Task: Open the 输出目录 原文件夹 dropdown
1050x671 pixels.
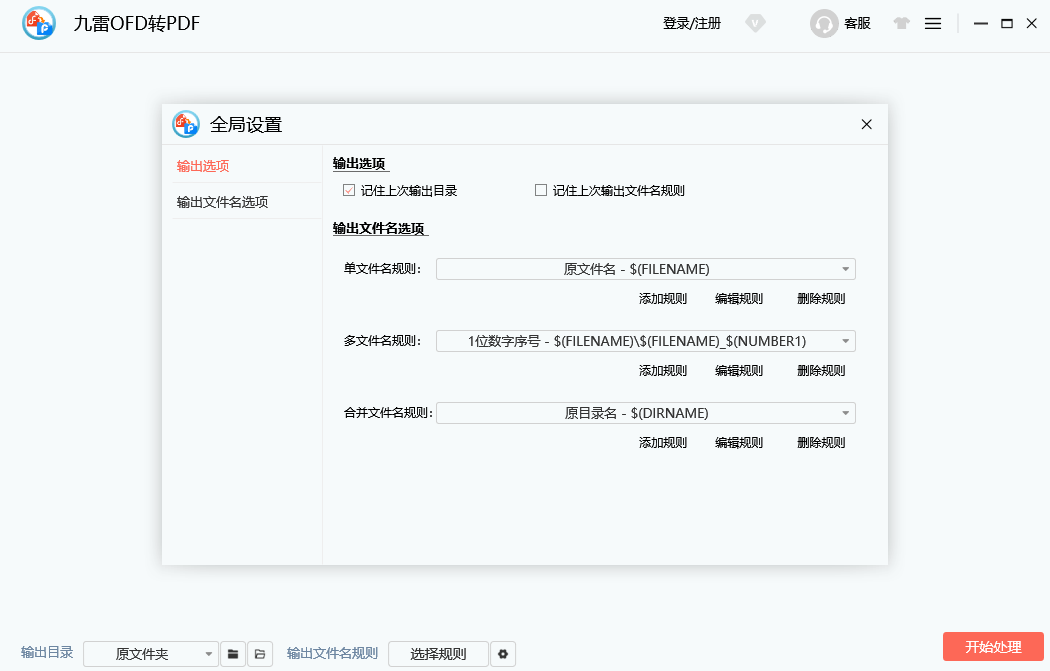Action: click(x=150, y=653)
